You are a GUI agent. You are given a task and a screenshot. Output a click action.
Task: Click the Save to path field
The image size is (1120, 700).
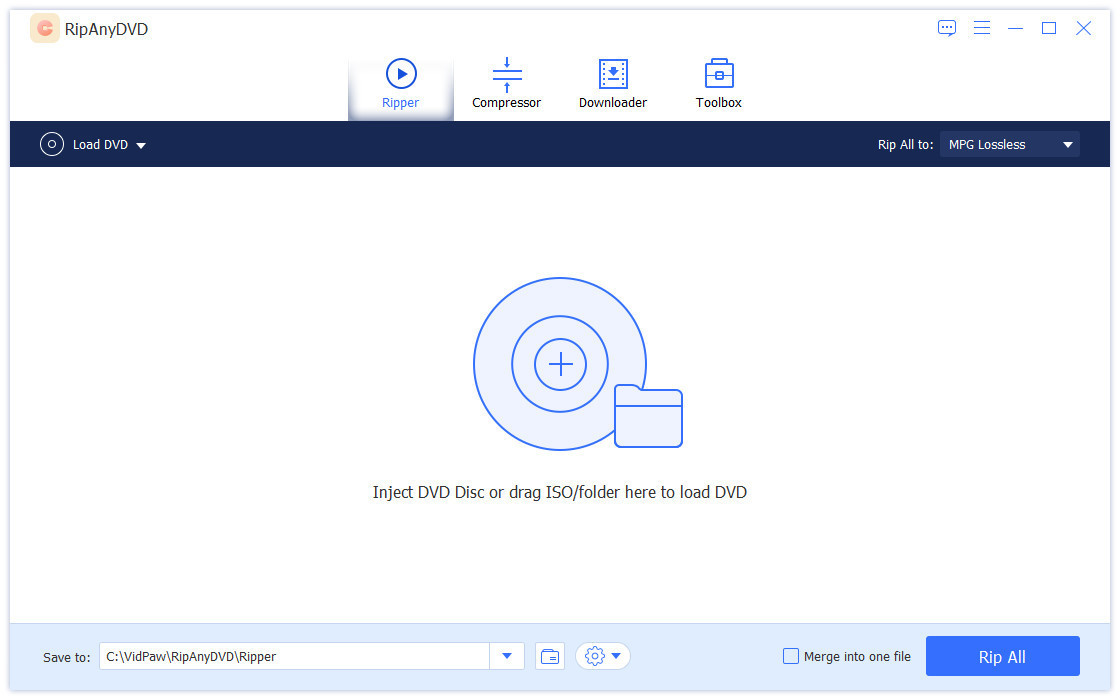[294, 656]
